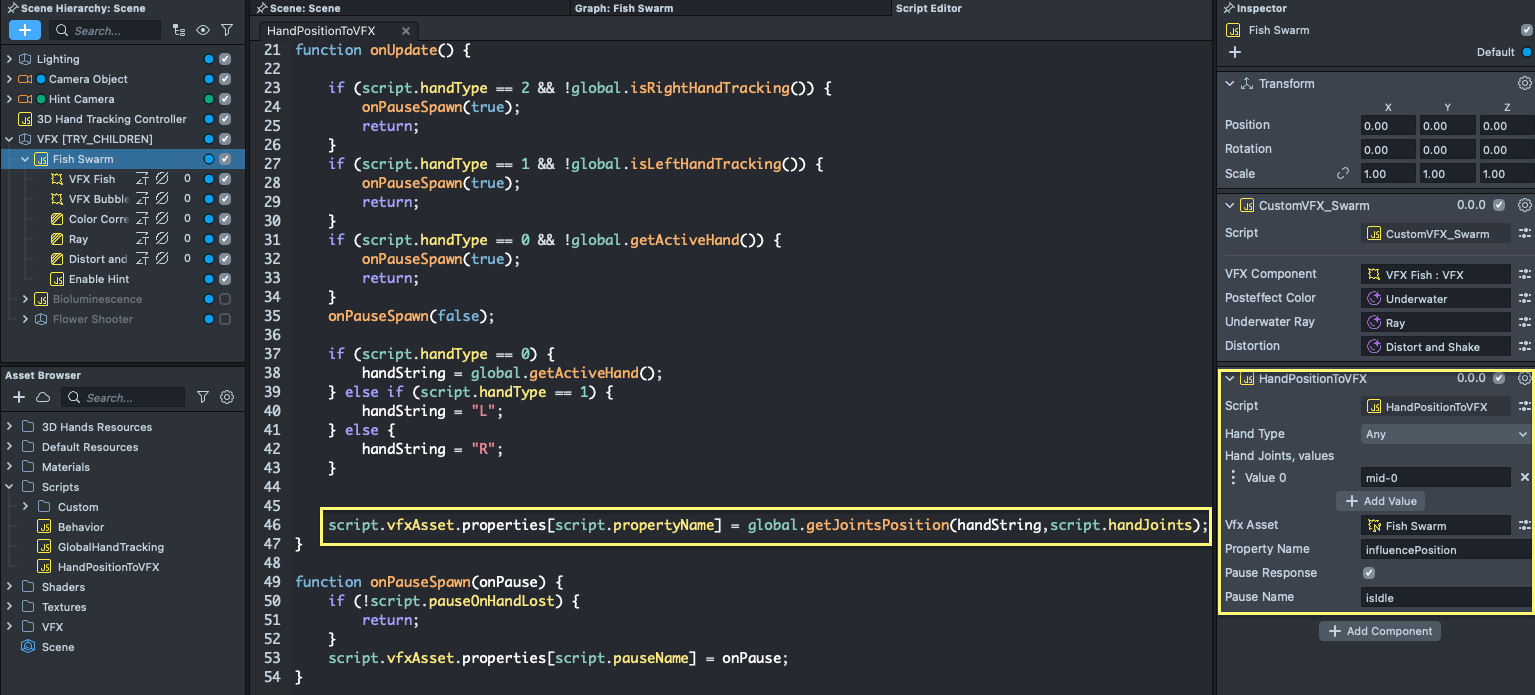Click the Add Component button
This screenshot has width=1535, height=695.
(1380, 631)
